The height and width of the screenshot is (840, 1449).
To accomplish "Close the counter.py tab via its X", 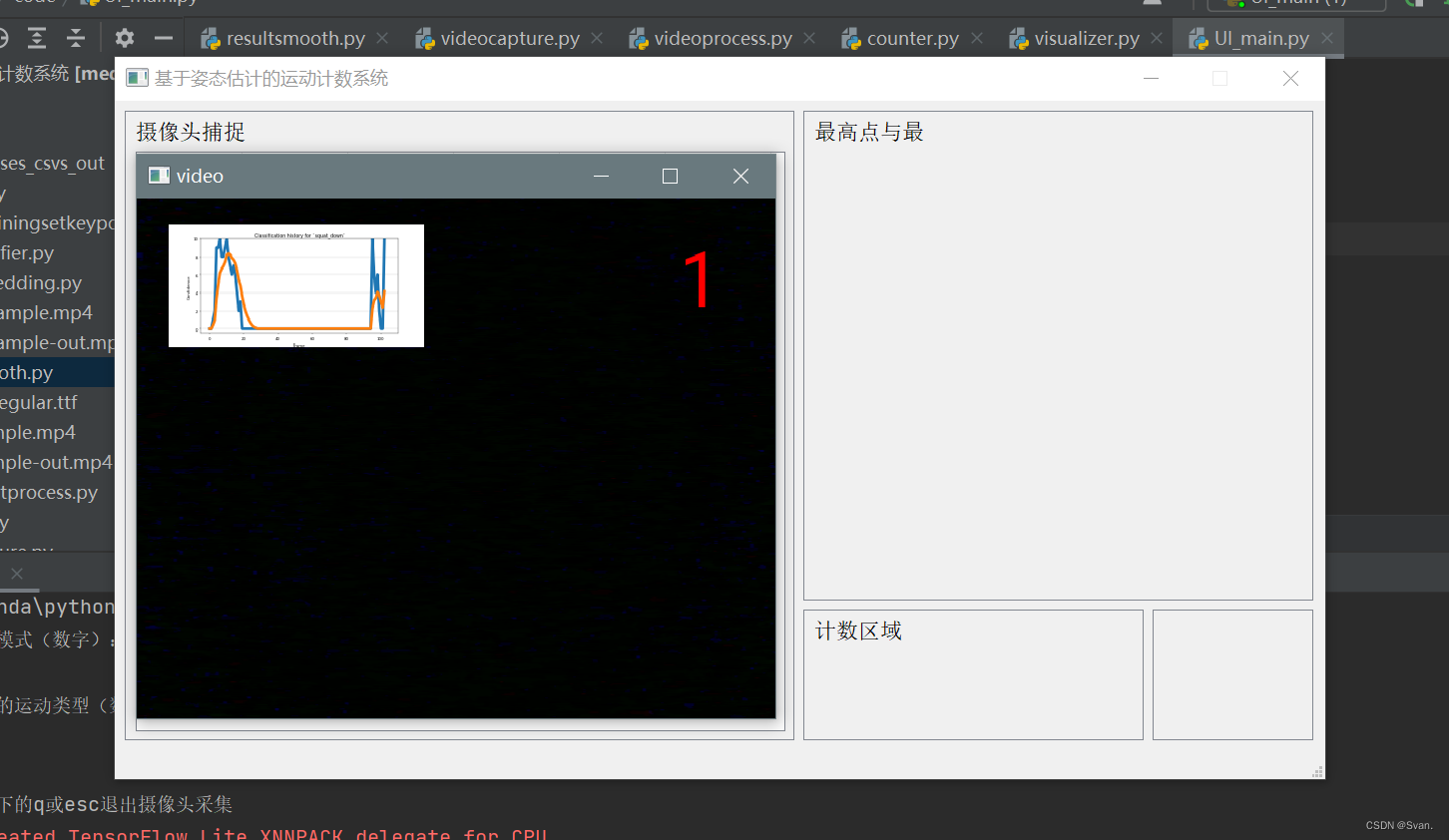I will coord(977,38).
